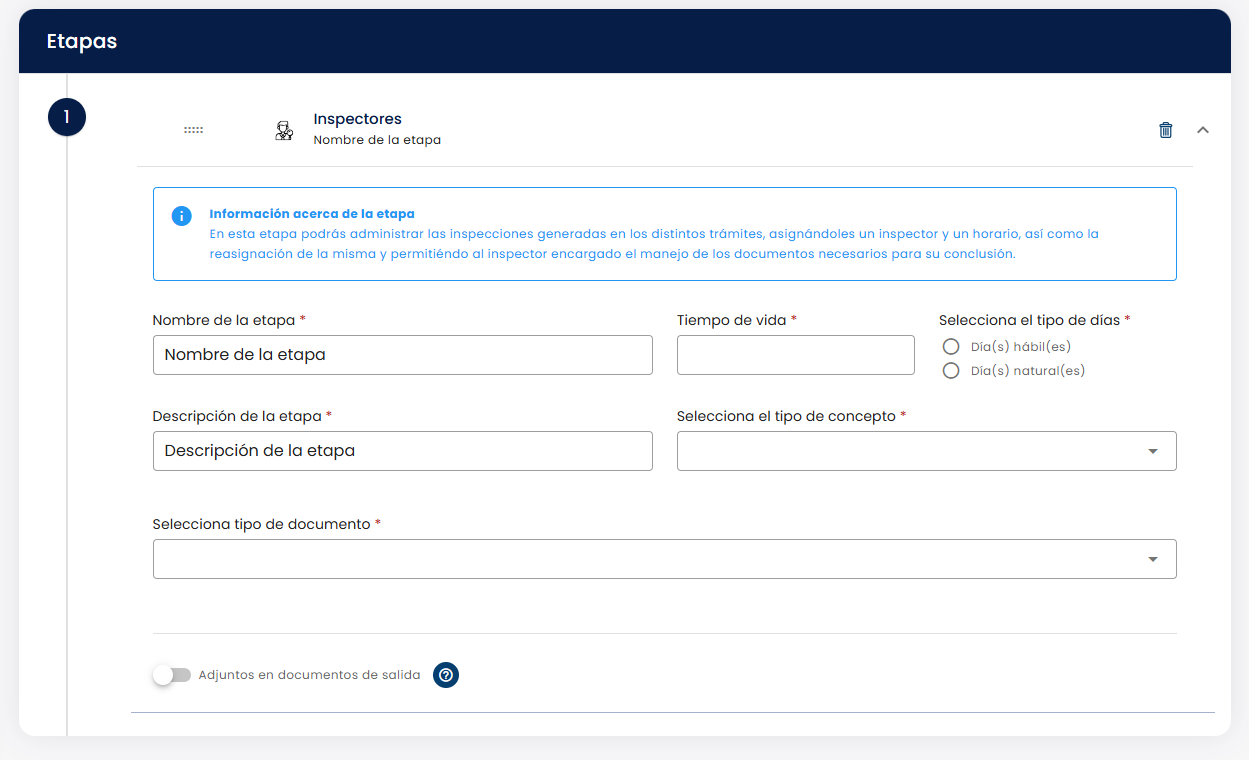Click the Etapas header title
This screenshot has width=1249, height=760.
[82, 41]
